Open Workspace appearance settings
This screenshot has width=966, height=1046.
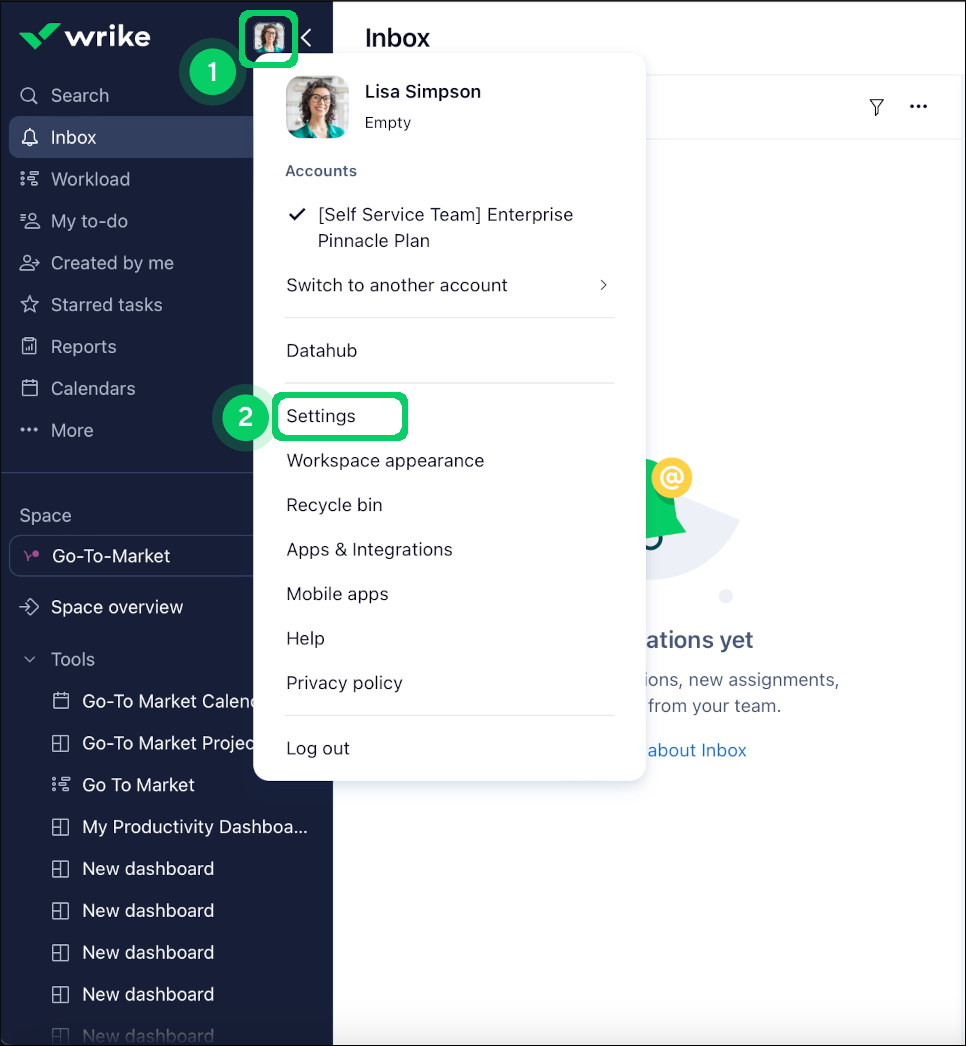tap(385, 461)
